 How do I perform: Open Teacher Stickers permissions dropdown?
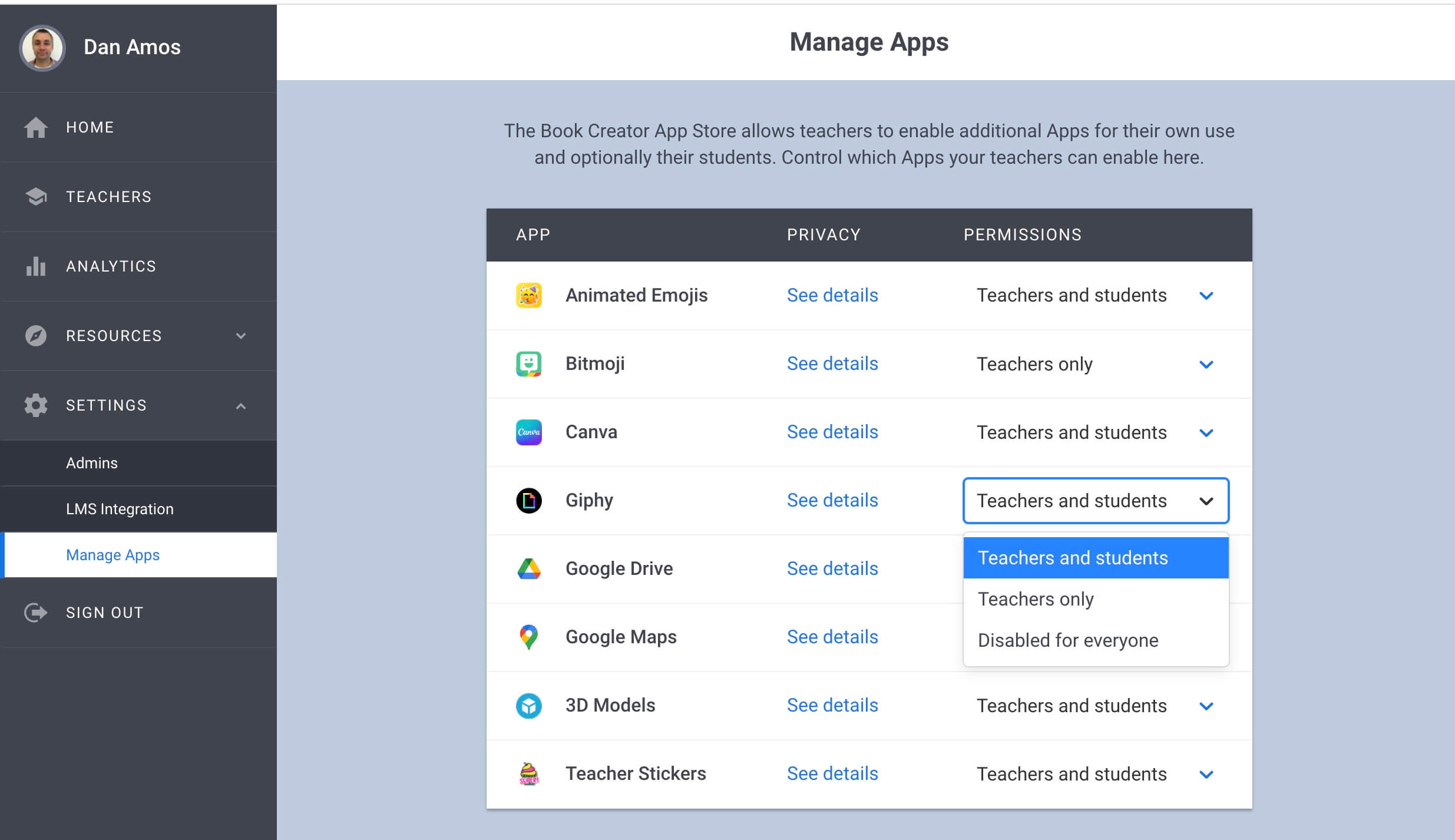[1096, 774]
